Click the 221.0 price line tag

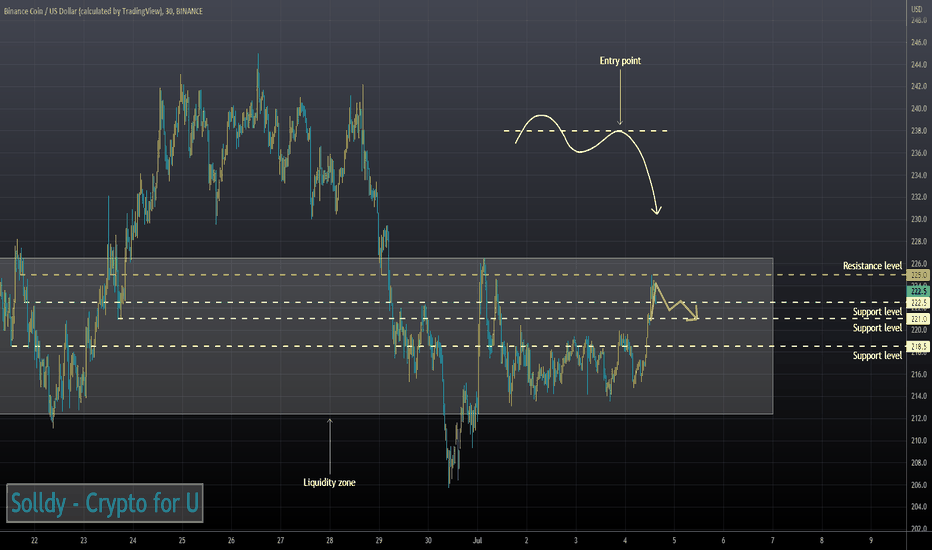919,319
